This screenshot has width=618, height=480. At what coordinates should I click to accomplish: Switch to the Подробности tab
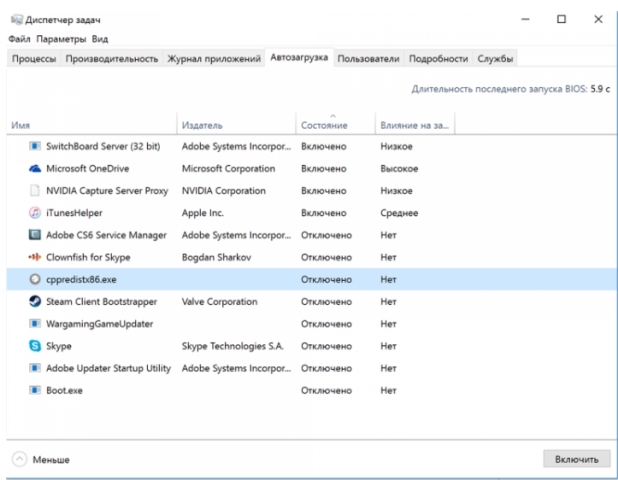pyautogui.click(x=438, y=59)
